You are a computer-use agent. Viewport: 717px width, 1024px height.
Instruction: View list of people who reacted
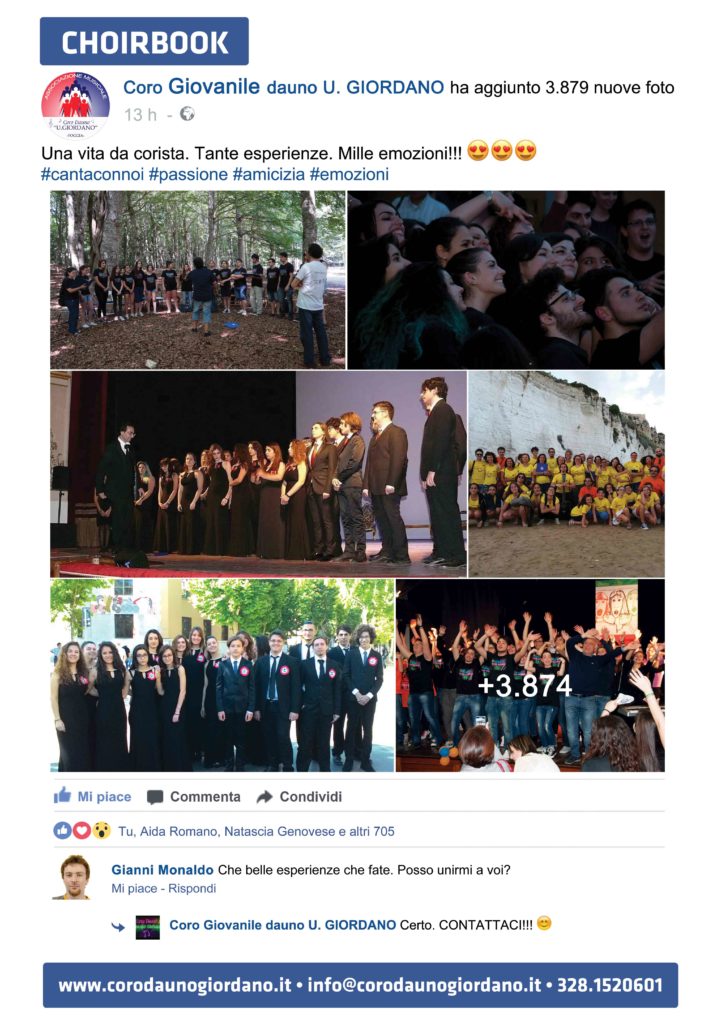[256, 831]
